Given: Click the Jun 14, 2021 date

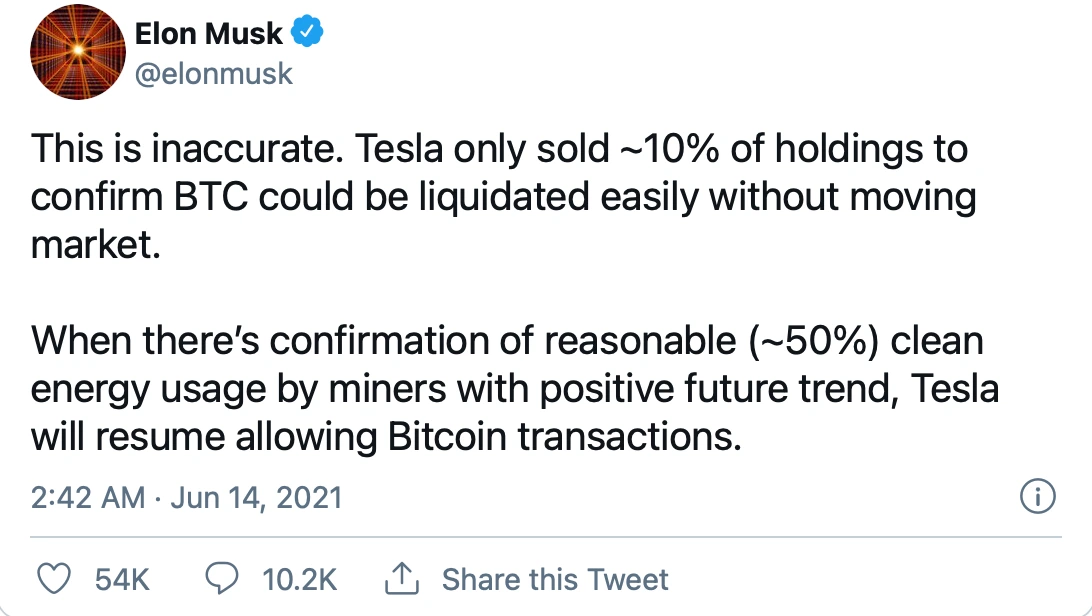Looking at the screenshot, I should 256,498.
